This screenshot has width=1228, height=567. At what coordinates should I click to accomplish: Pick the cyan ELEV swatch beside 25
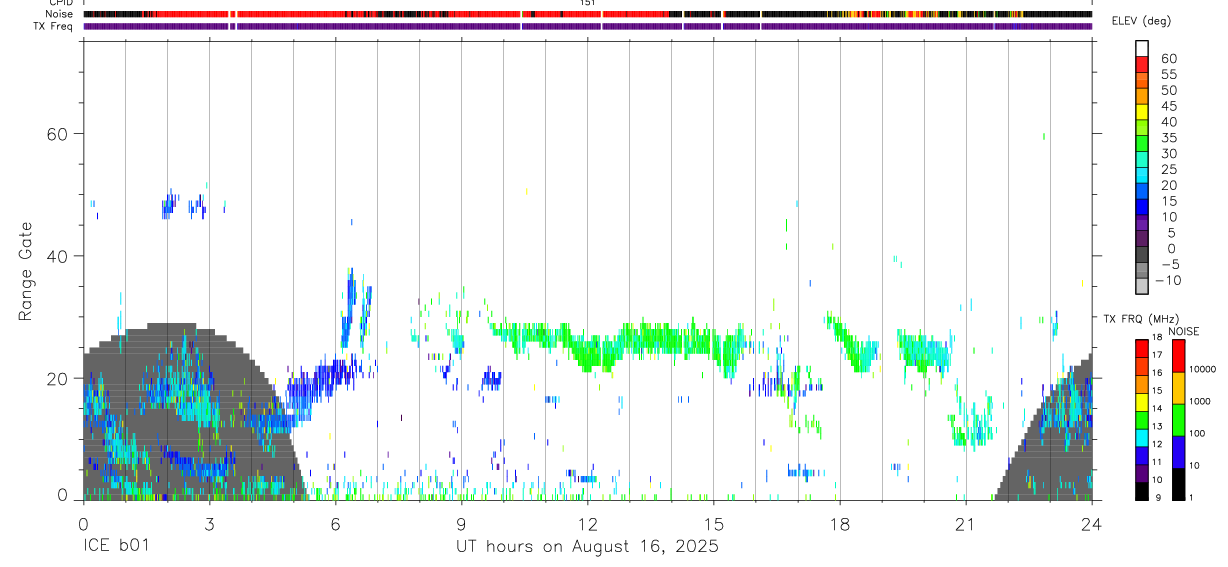pos(1142,175)
